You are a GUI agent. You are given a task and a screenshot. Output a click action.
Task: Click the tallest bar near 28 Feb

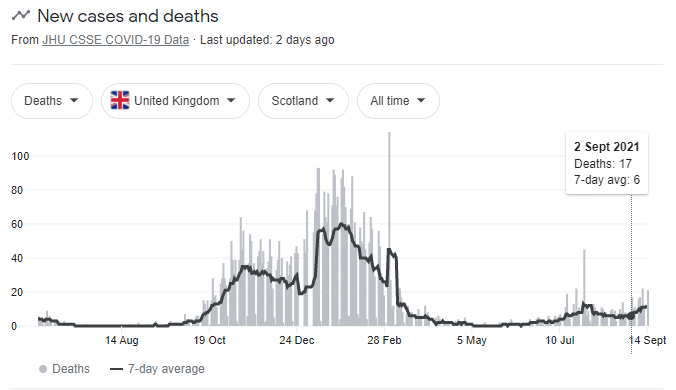click(389, 228)
